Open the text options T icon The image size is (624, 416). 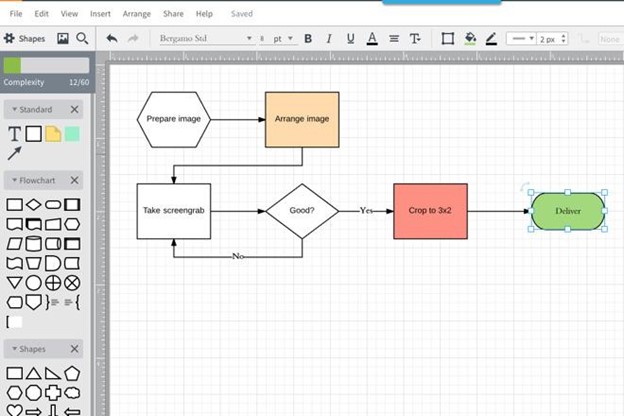click(x=415, y=39)
